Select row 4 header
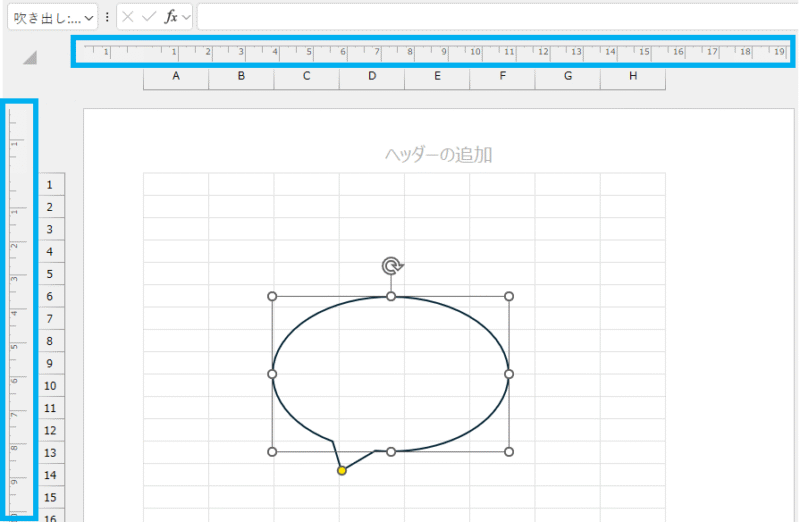 tap(52, 252)
